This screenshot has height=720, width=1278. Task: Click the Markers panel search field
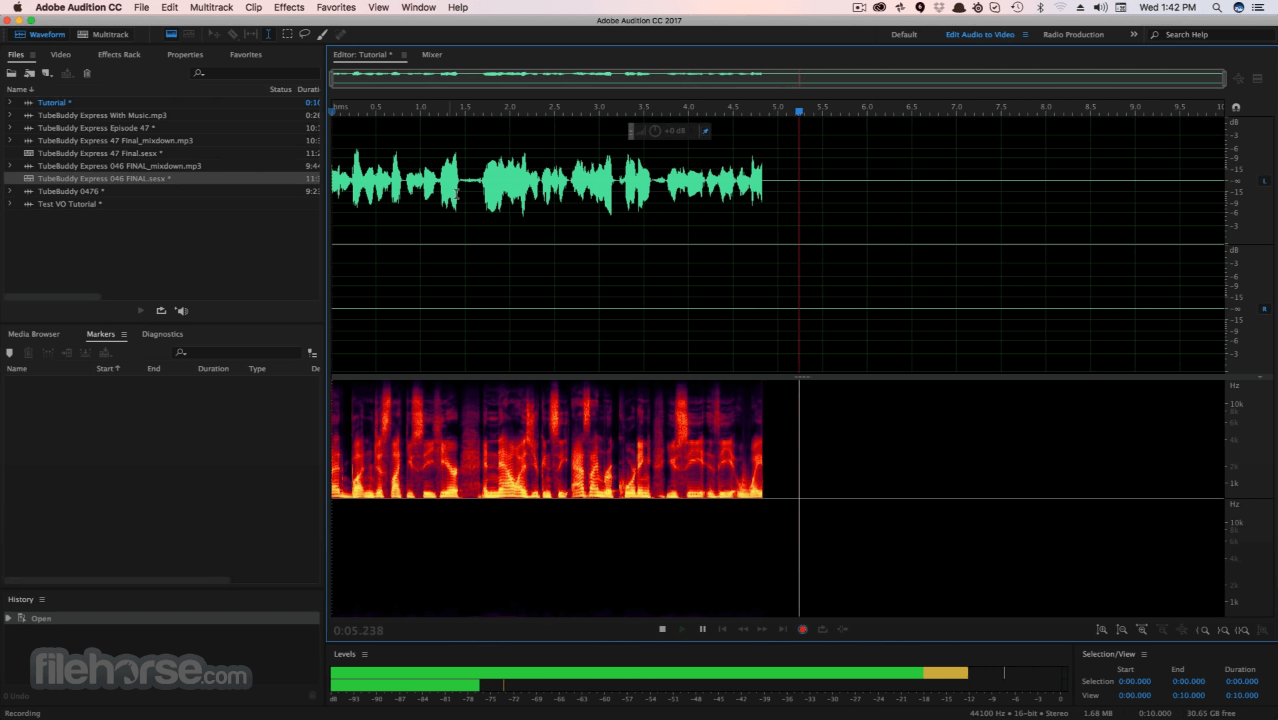coord(238,352)
